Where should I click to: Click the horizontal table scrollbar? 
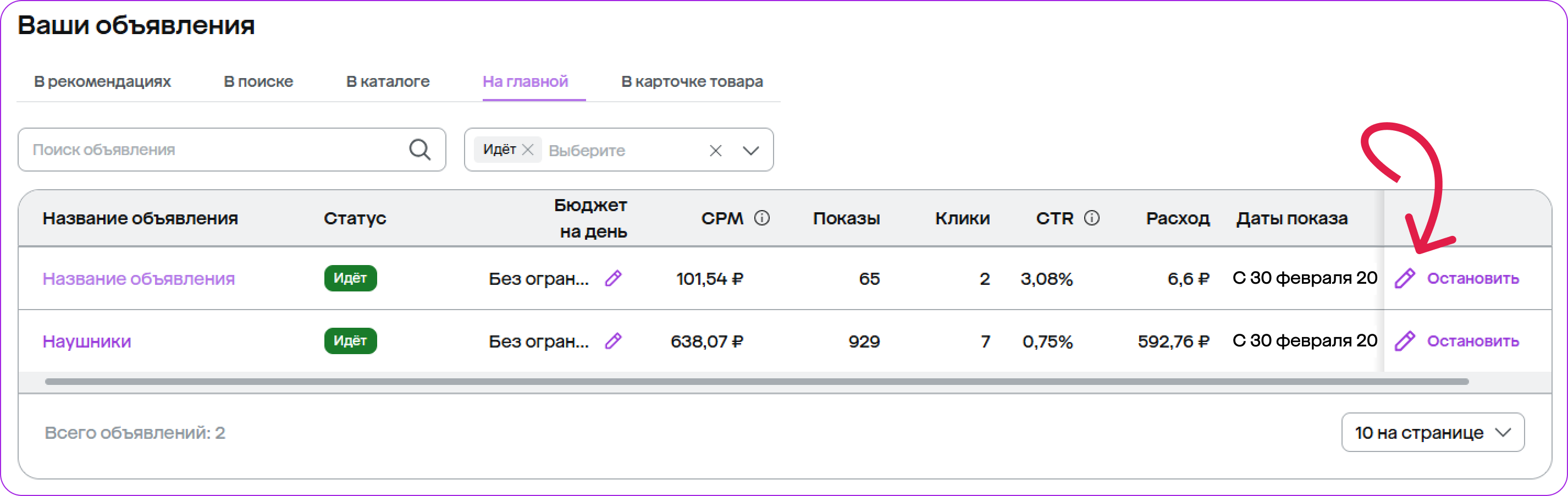[757, 382]
